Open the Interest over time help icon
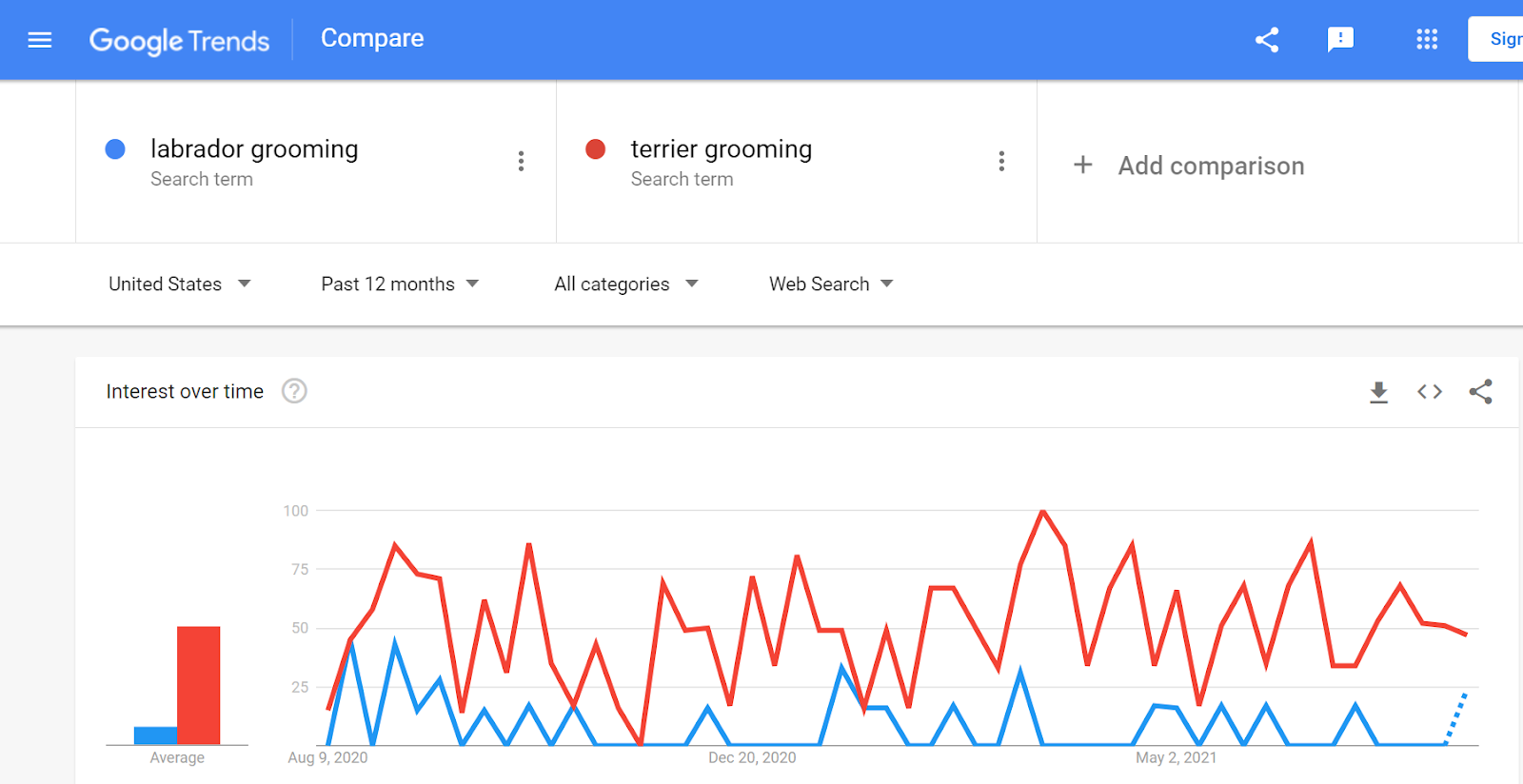Viewport: 1523px width, 784px height. [294, 391]
